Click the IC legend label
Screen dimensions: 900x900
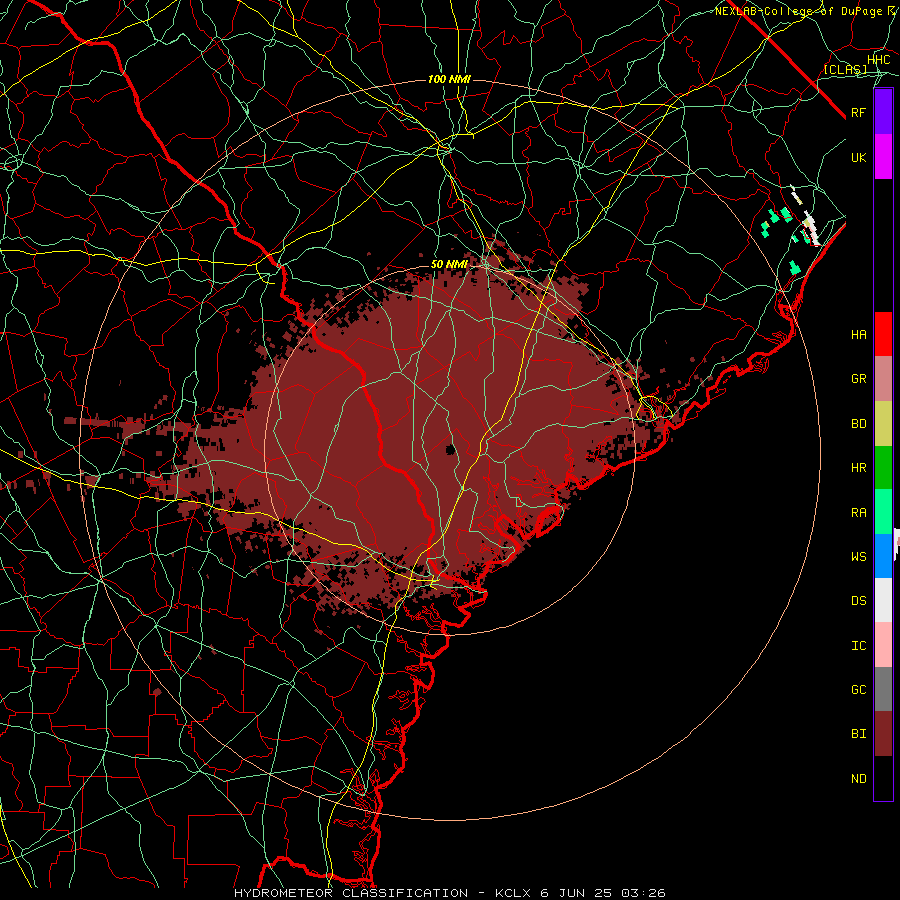click(x=859, y=646)
